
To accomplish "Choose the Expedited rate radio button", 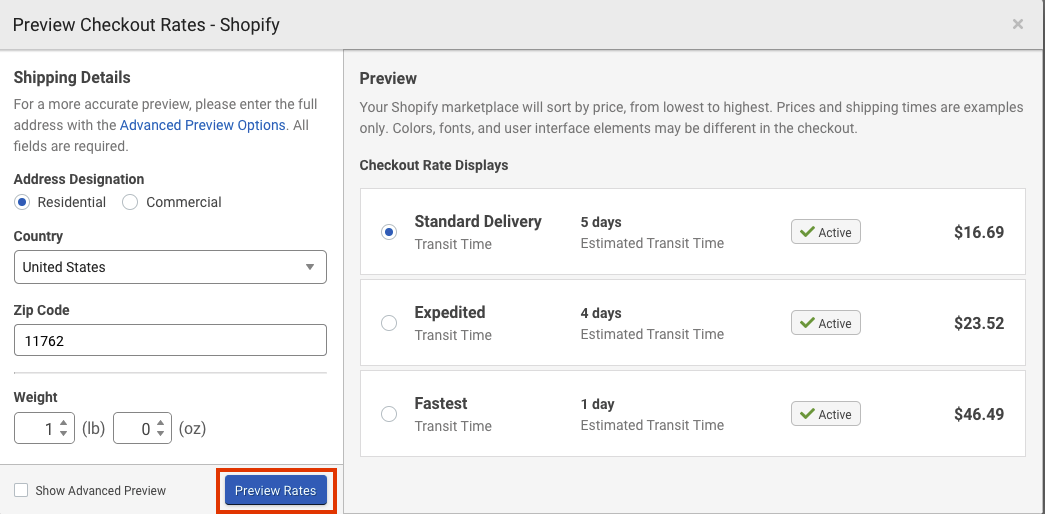I will point(389,323).
